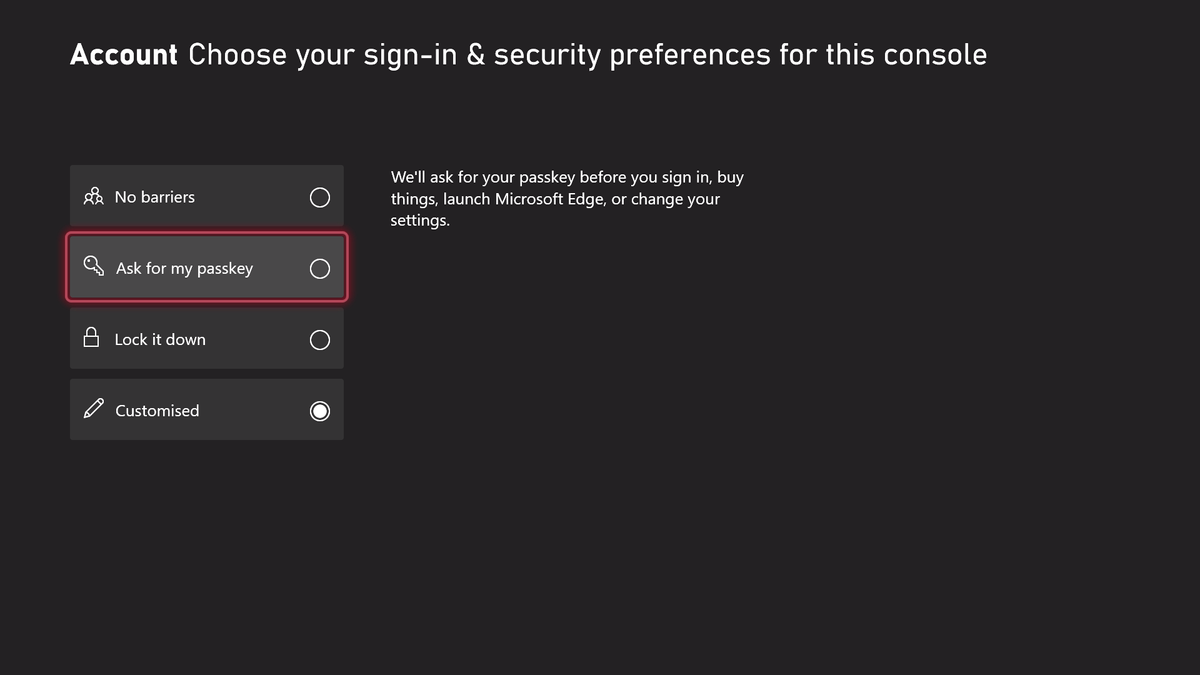Click the padlock icon next to Lock it down
Image resolution: width=1200 pixels, height=675 pixels.
[x=91, y=338]
